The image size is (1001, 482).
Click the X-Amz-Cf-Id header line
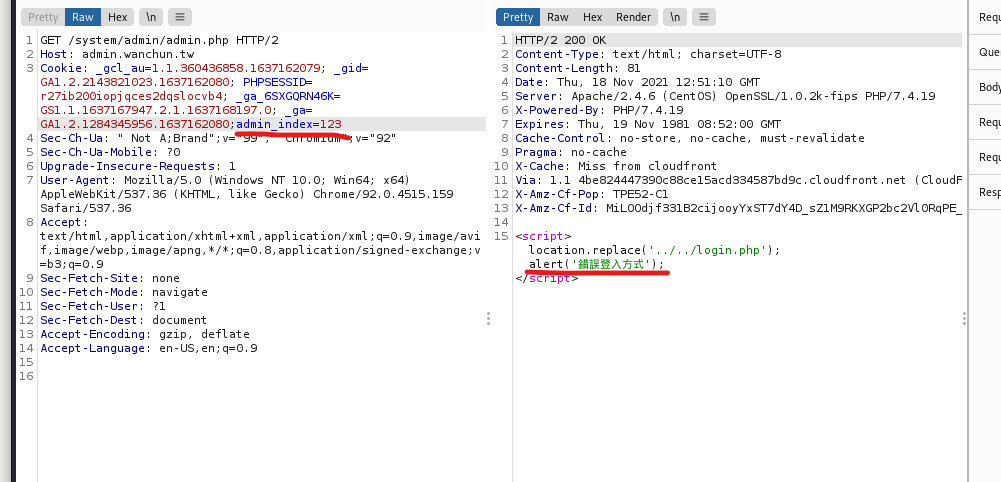tap(739, 208)
